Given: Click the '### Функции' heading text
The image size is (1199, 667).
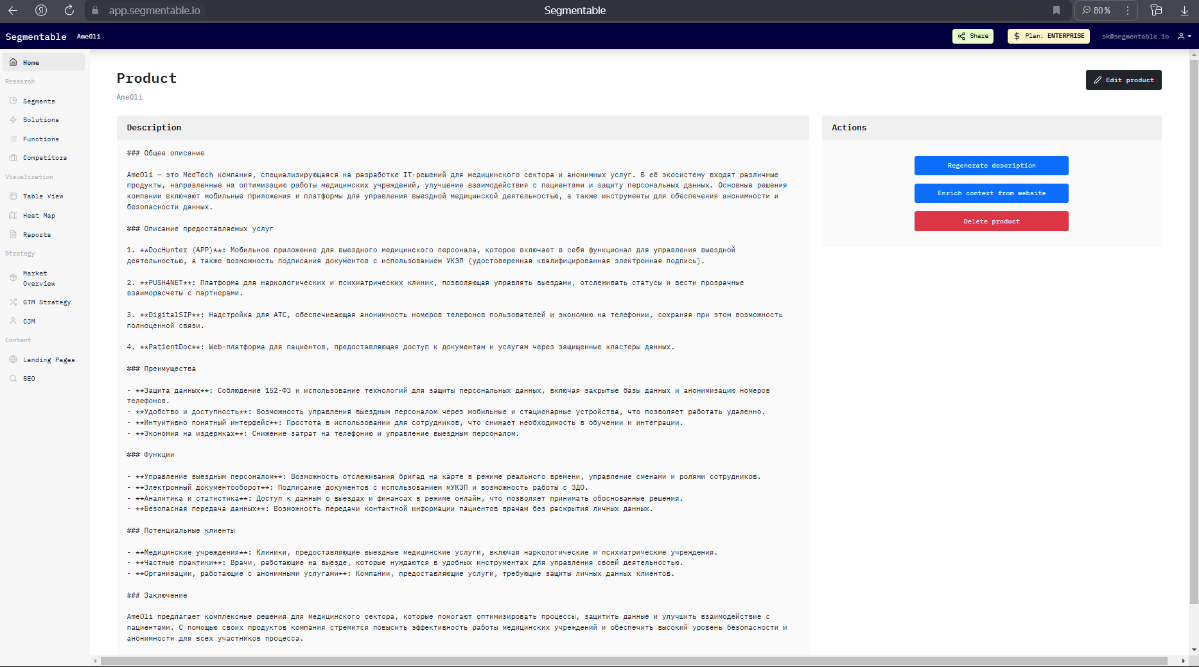Looking at the screenshot, I should tap(151, 454).
